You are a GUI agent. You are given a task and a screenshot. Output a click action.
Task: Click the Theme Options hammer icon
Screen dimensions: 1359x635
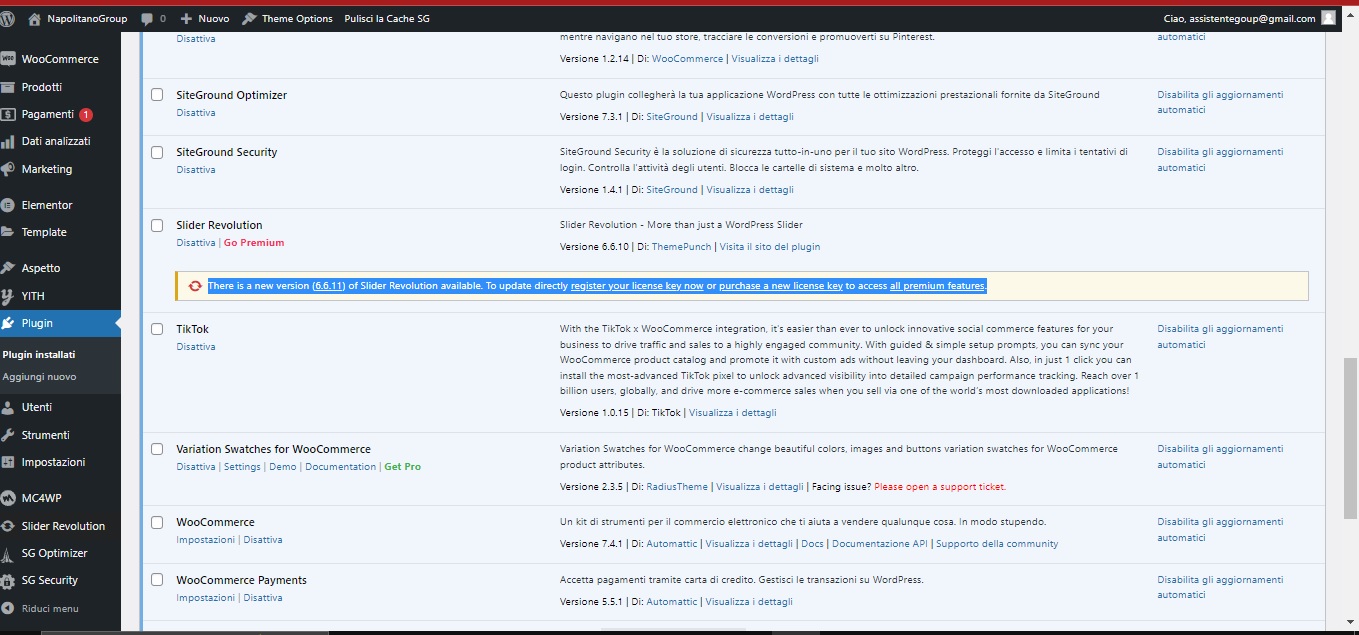point(249,18)
